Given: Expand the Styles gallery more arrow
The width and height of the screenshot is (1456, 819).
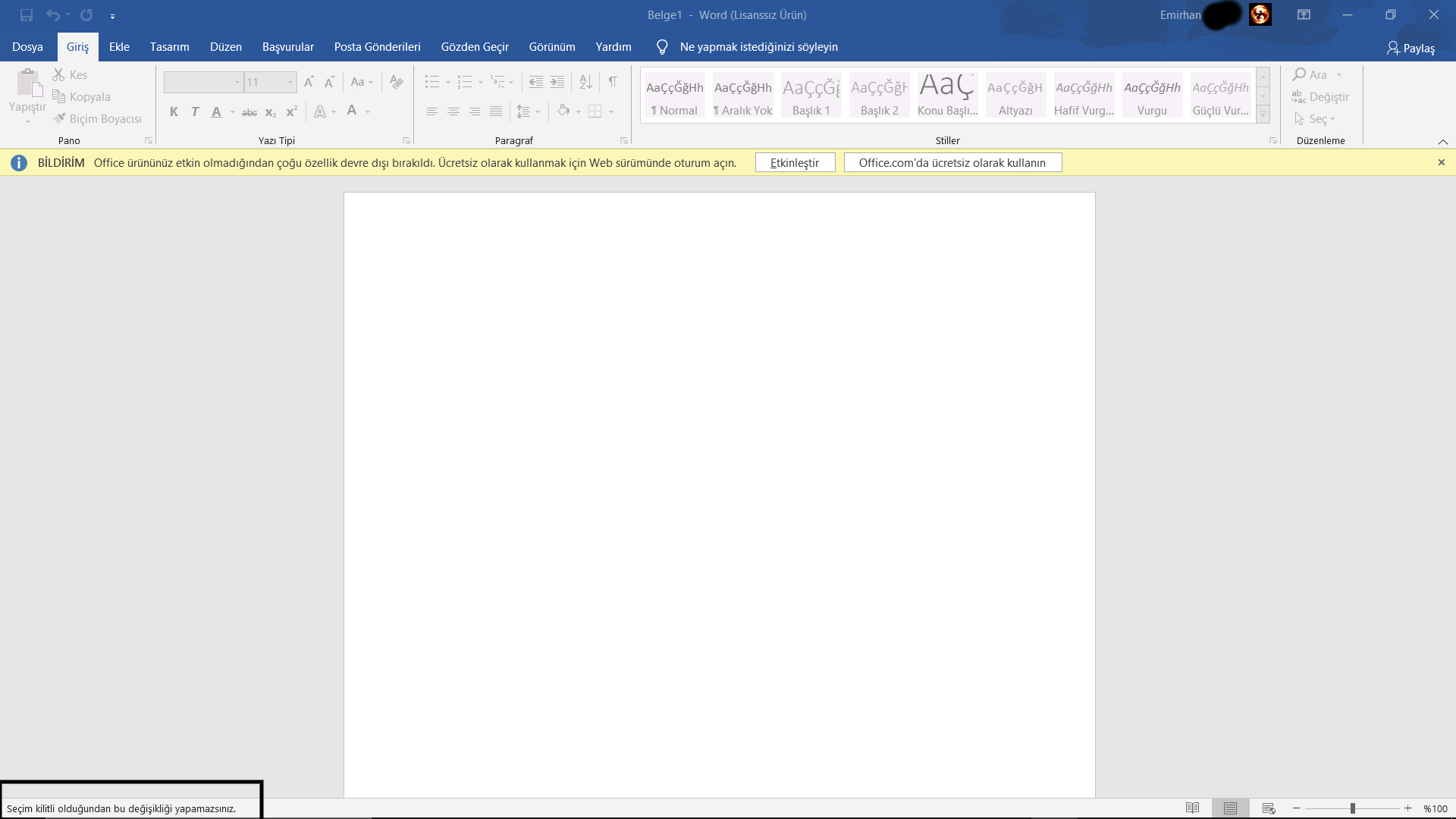Looking at the screenshot, I should pos(1263,115).
